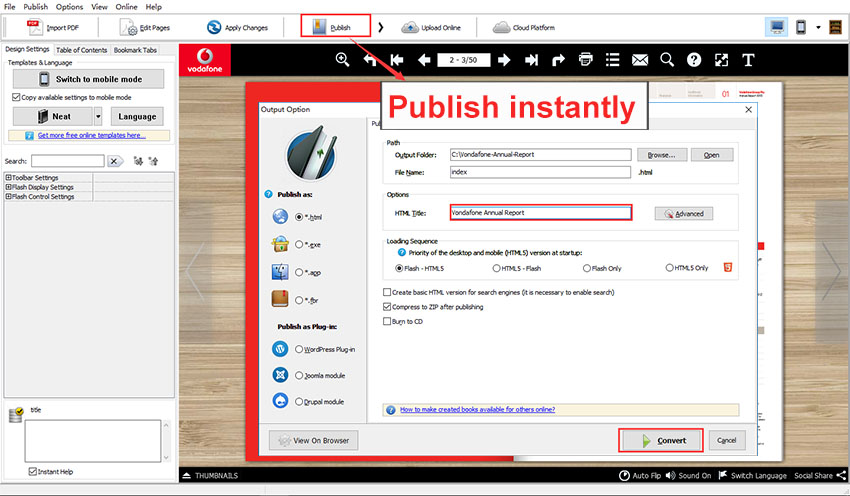Go to the first page of flipbook

(397, 60)
